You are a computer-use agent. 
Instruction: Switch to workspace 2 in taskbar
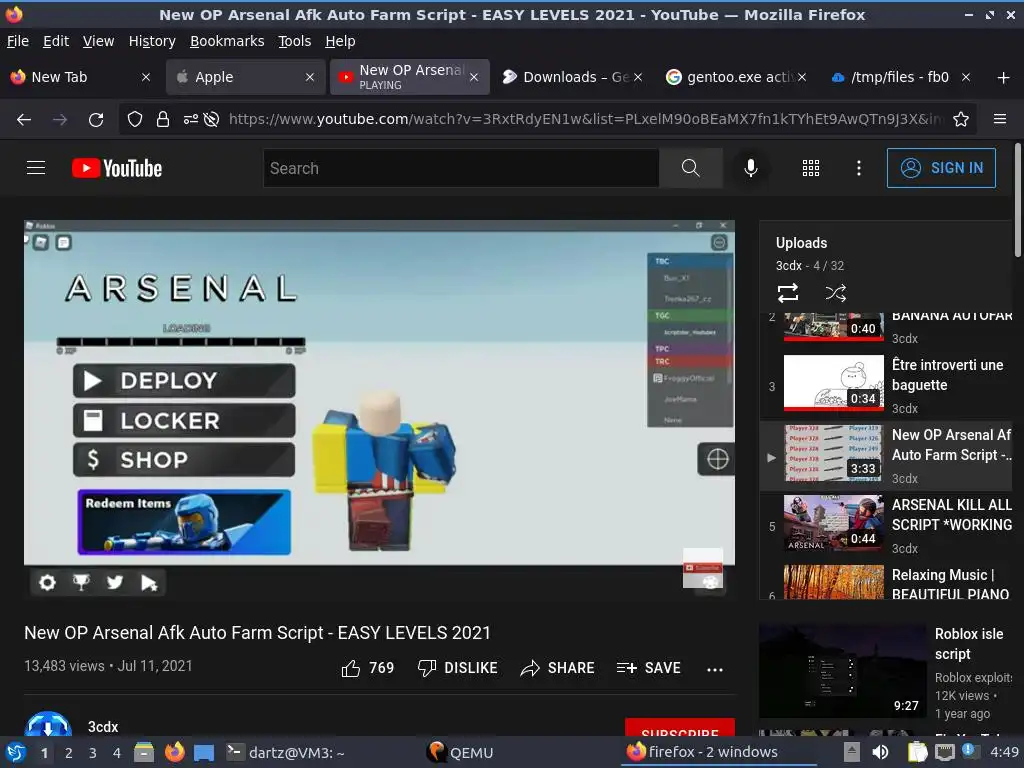(69, 753)
